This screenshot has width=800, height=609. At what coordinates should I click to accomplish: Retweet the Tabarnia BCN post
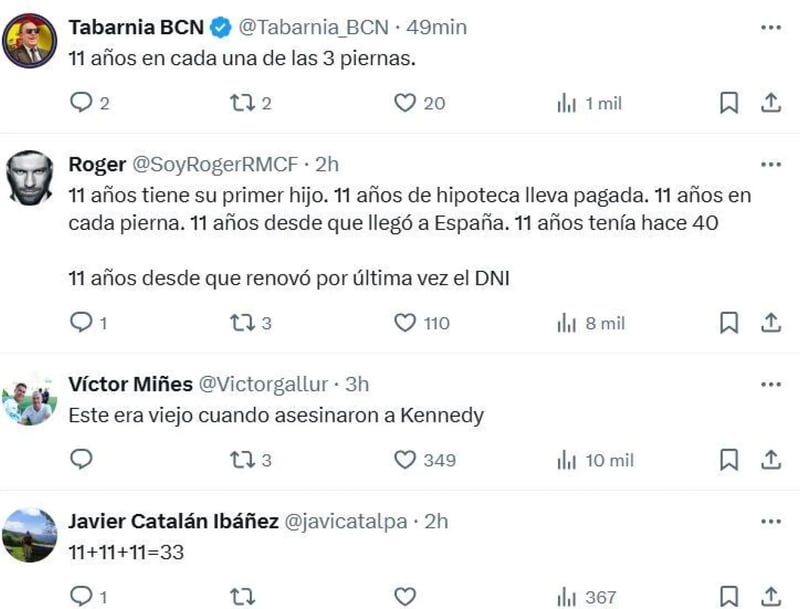point(242,102)
